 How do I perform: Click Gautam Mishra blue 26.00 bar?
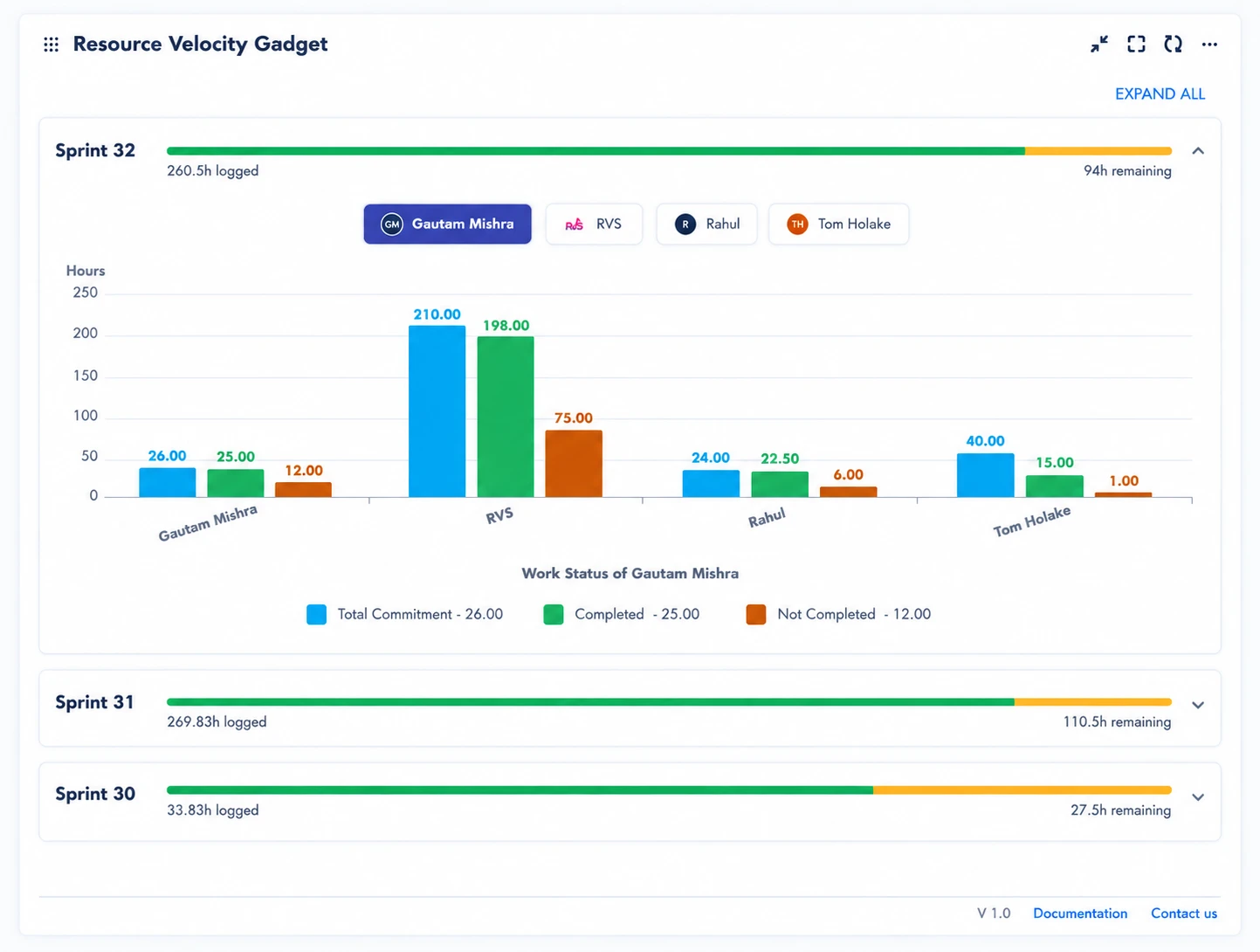(168, 483)
